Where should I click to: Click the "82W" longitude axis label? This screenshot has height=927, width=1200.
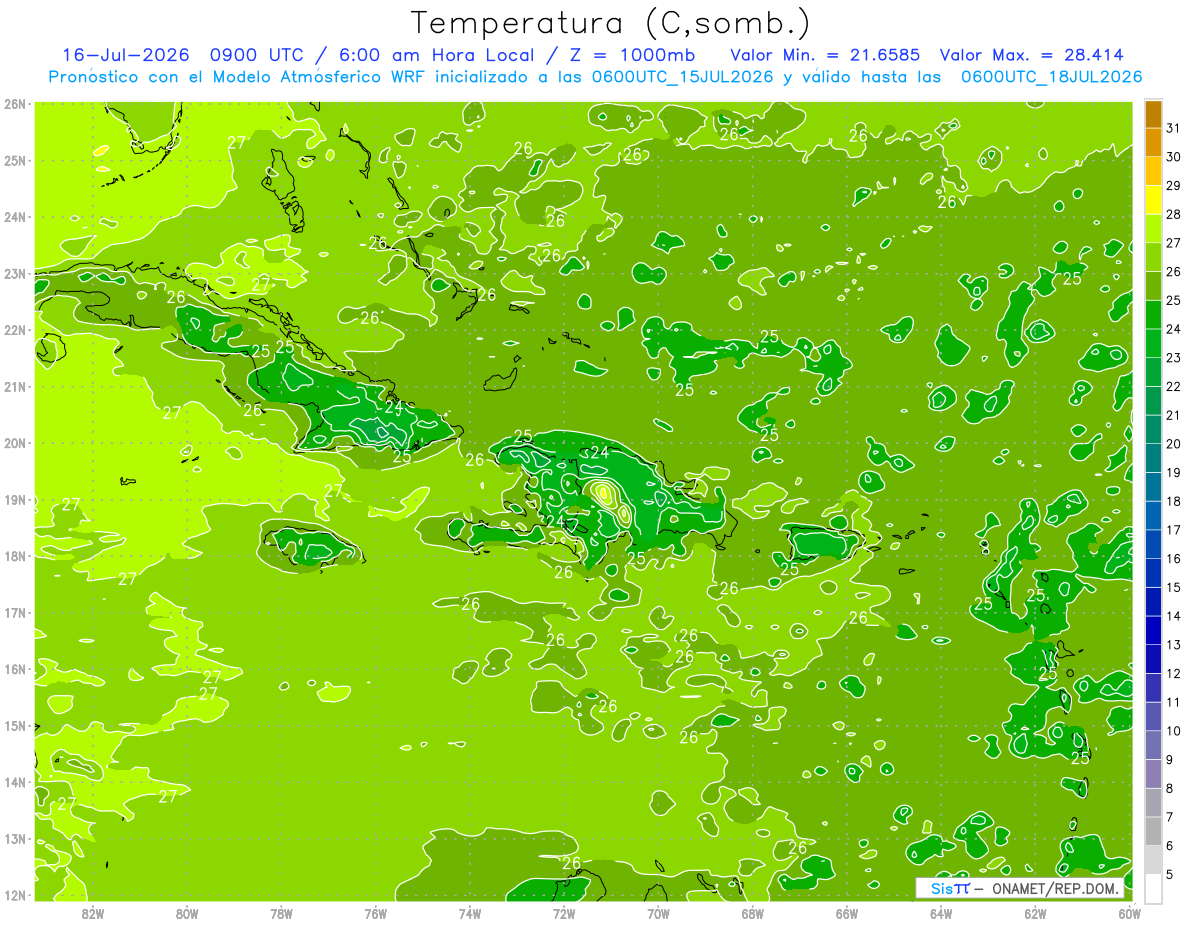(x=92, y=913)
